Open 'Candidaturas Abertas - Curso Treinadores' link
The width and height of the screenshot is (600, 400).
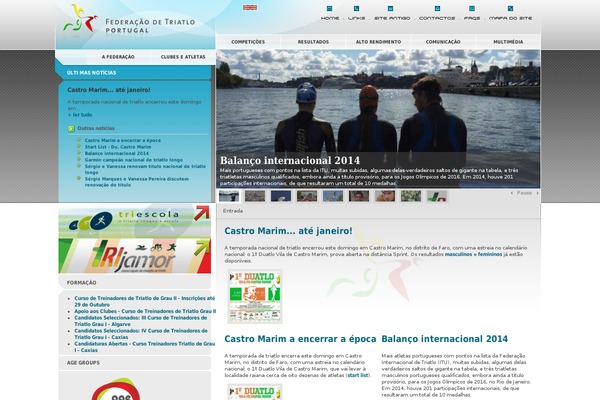[x=145, y=347]
